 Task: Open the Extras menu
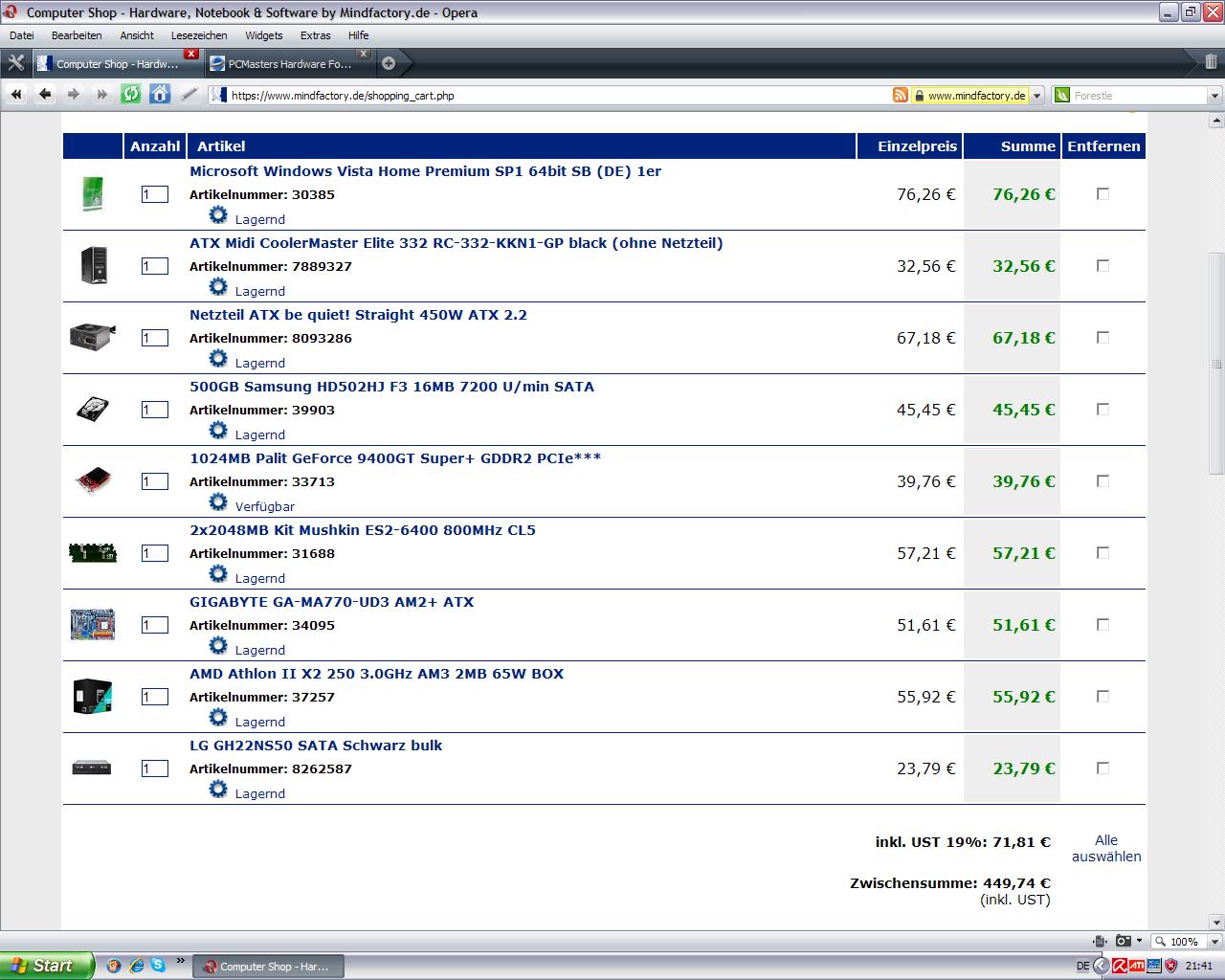click(x=315, y=35)
